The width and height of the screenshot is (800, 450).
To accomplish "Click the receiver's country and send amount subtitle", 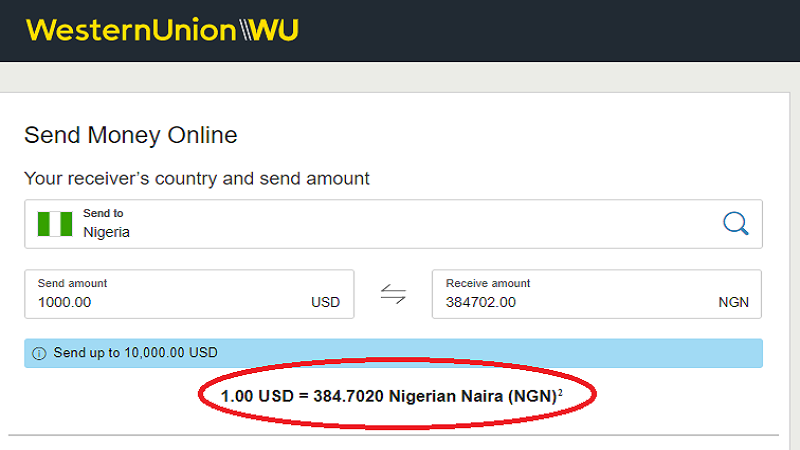I will [197, 179].
